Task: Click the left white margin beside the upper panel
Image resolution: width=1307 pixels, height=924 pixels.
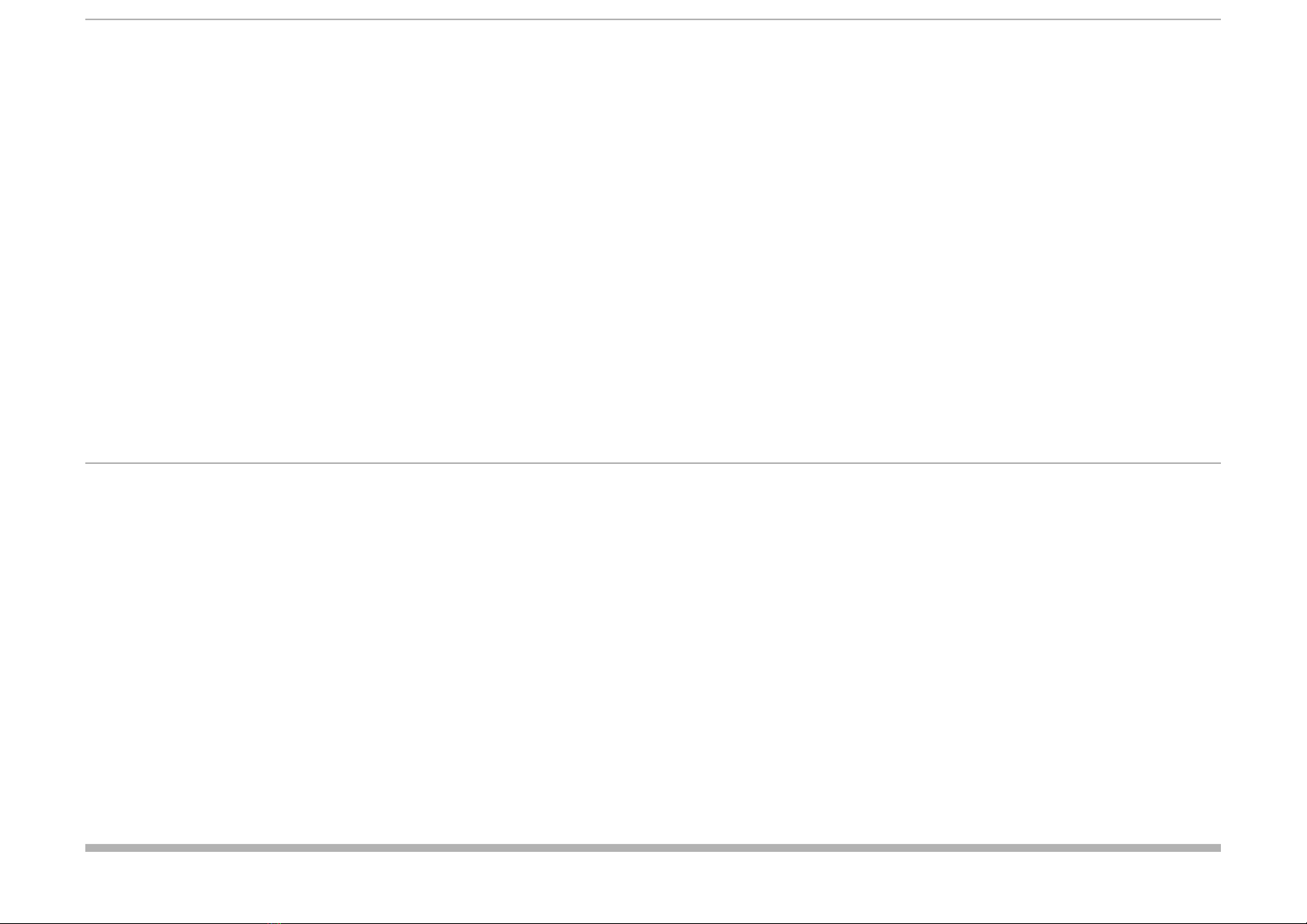Action: pos(42,241)
